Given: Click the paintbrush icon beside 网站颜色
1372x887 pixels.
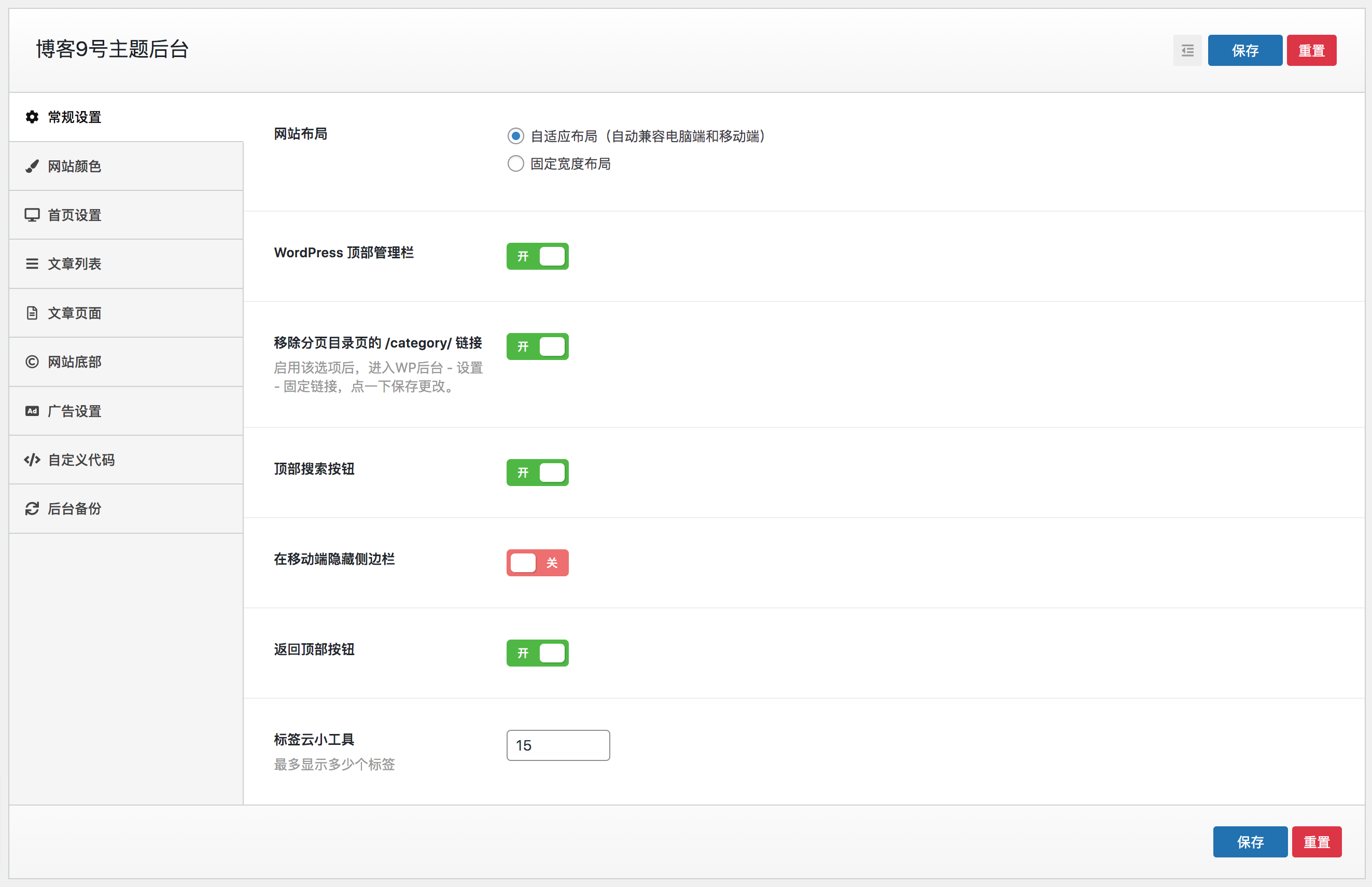Looking at the screenshot, I should (x=32, y=166).
